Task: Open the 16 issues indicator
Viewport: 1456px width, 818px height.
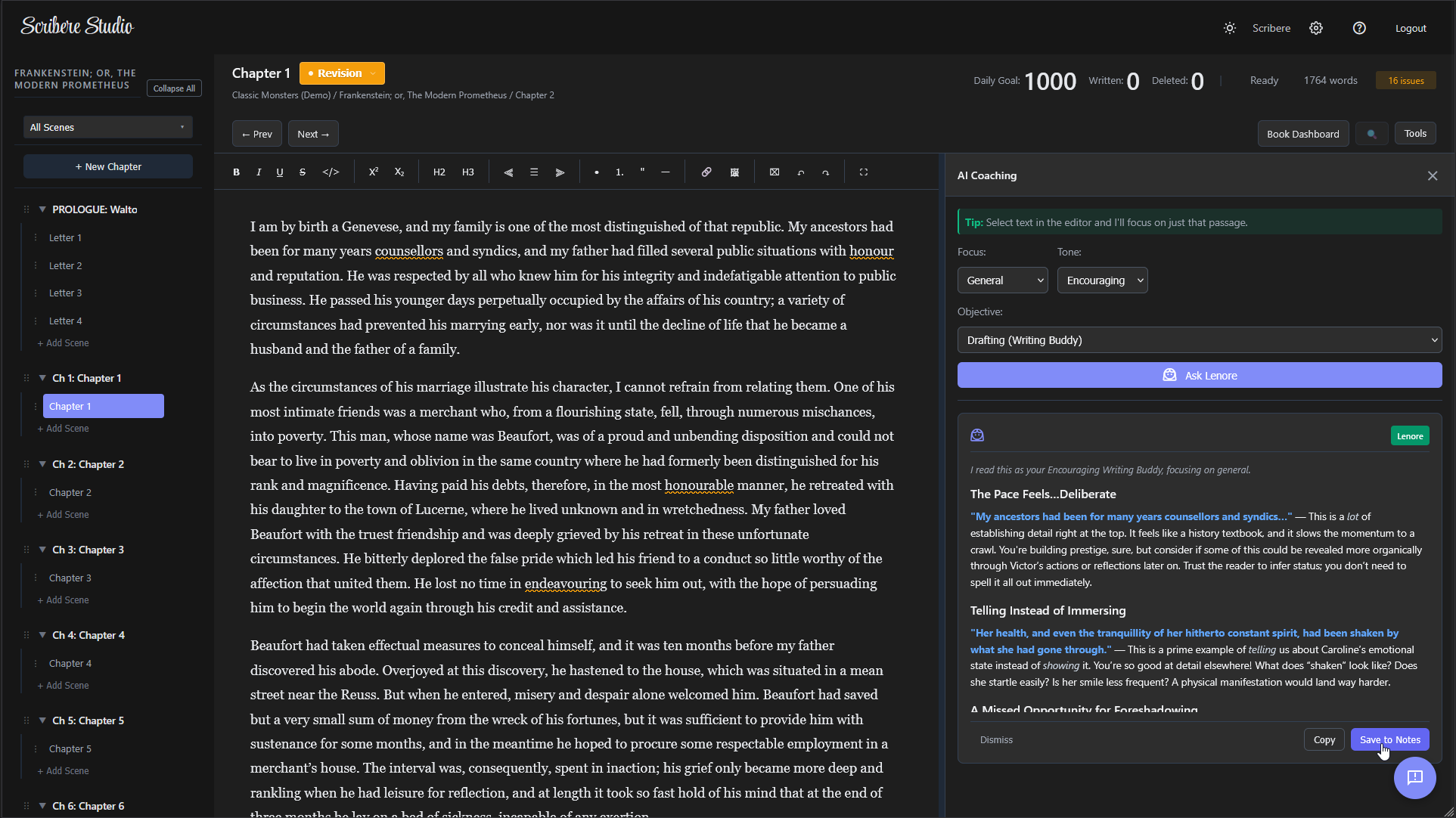Action: (x=1405, y=81)
